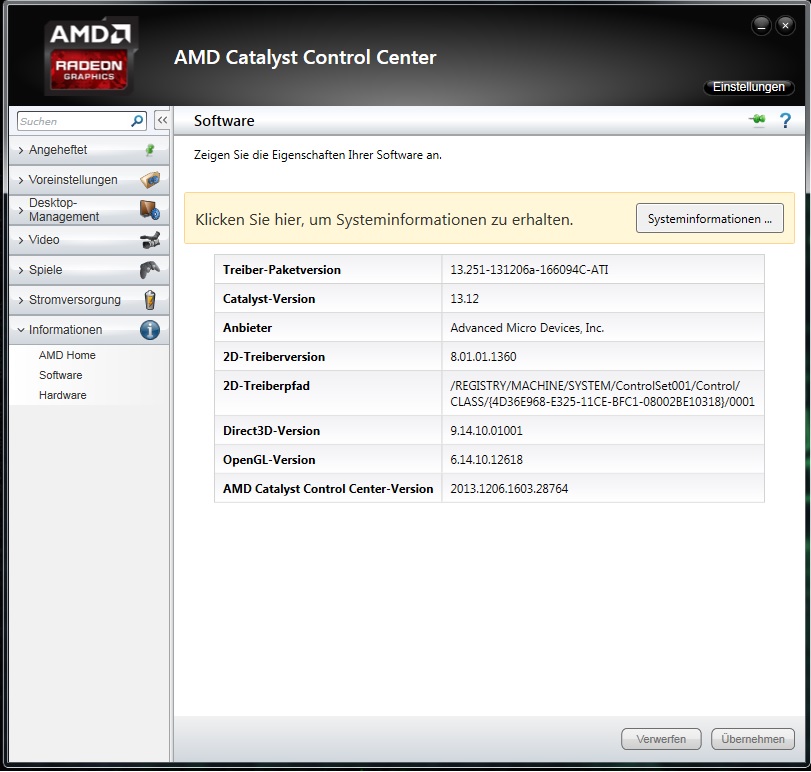Image resolution: width=811 pixels, height=772 pixels.
Task: Click the 2D-Treiberpfad label
Action: click(x=266, y=386)
